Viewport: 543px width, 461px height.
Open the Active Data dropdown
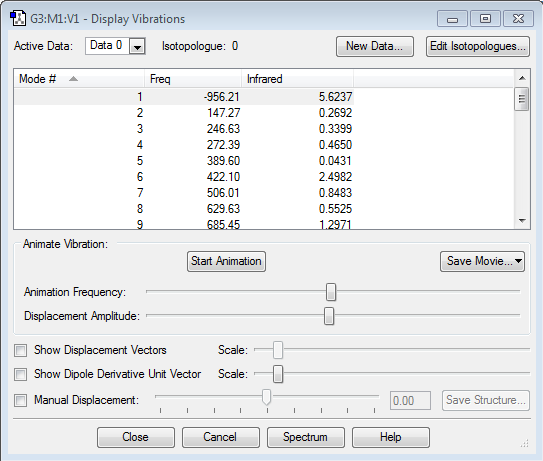[x=137, y=46]
